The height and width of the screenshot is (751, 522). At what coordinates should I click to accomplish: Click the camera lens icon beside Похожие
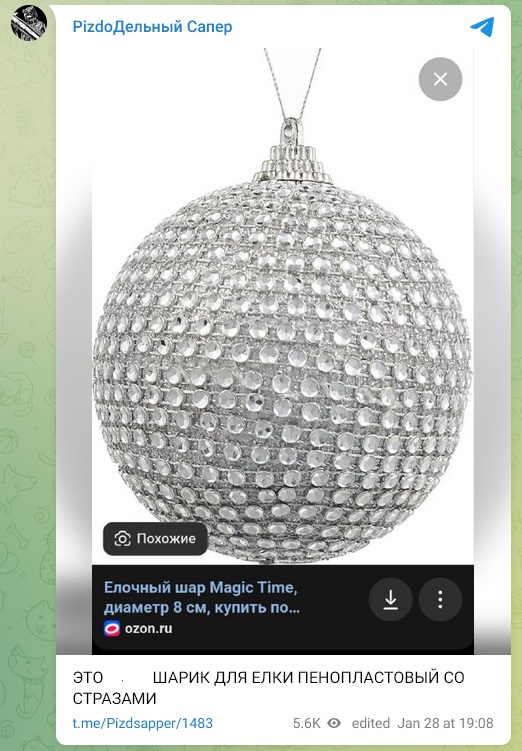coord(123,539)
